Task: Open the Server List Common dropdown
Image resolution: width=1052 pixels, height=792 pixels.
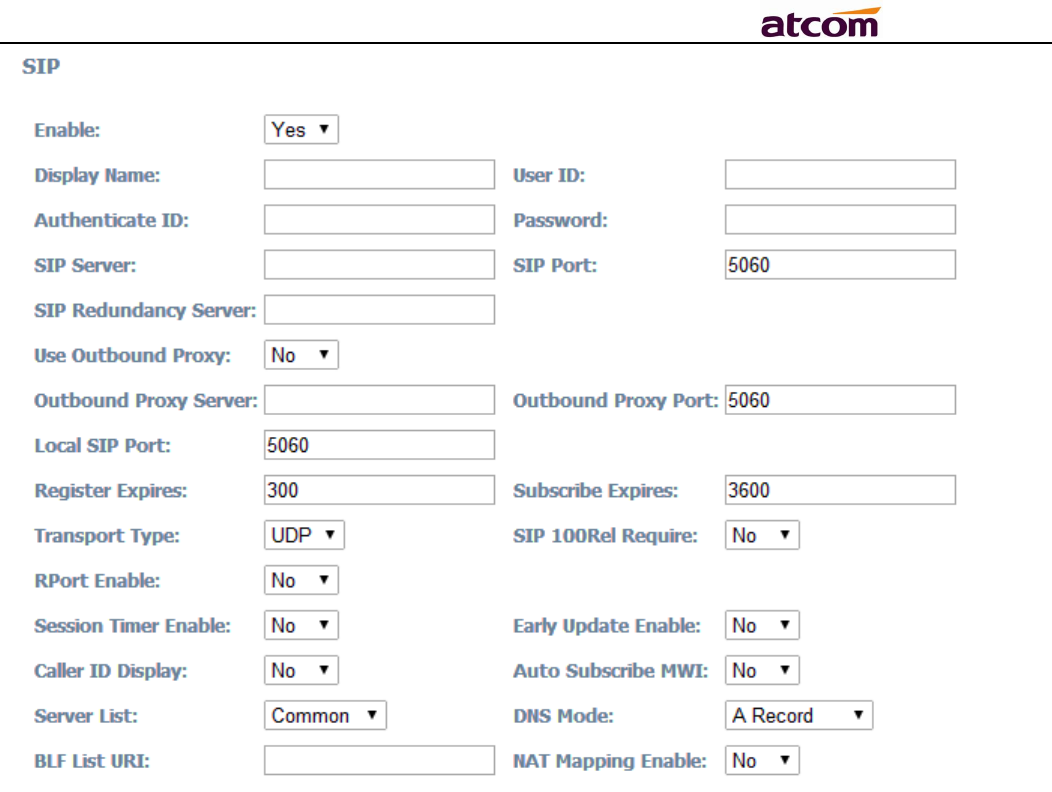Action: (x=325, y=715)
